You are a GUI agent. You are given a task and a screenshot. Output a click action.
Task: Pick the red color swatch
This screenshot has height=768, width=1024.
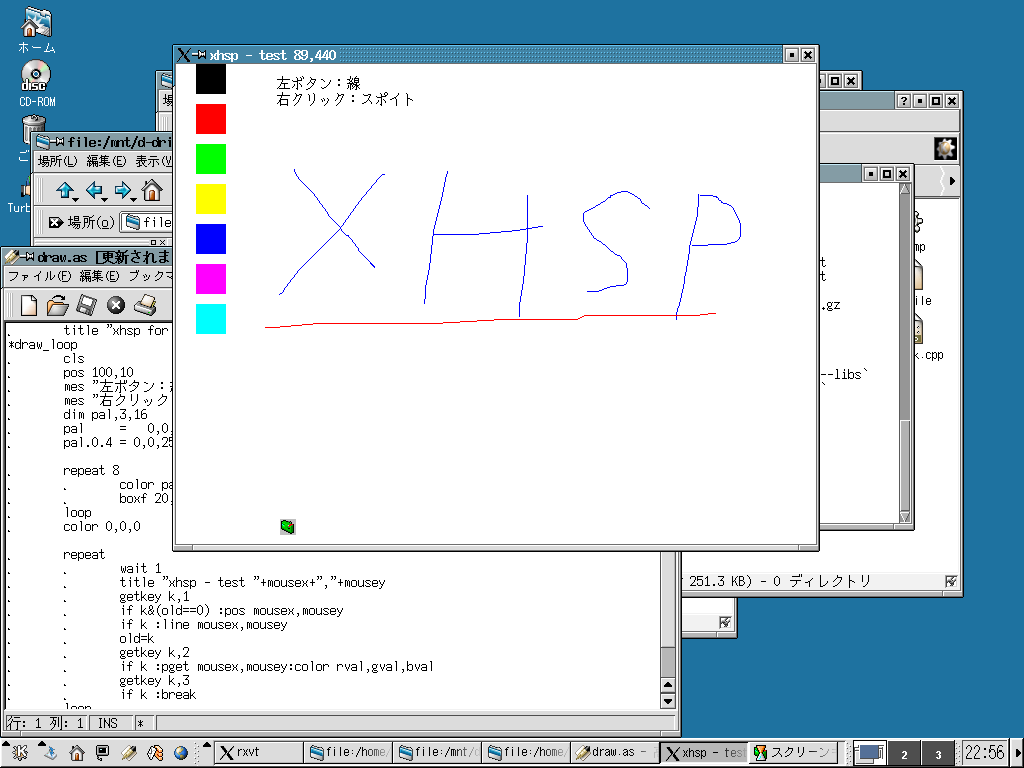click(210, 119)
